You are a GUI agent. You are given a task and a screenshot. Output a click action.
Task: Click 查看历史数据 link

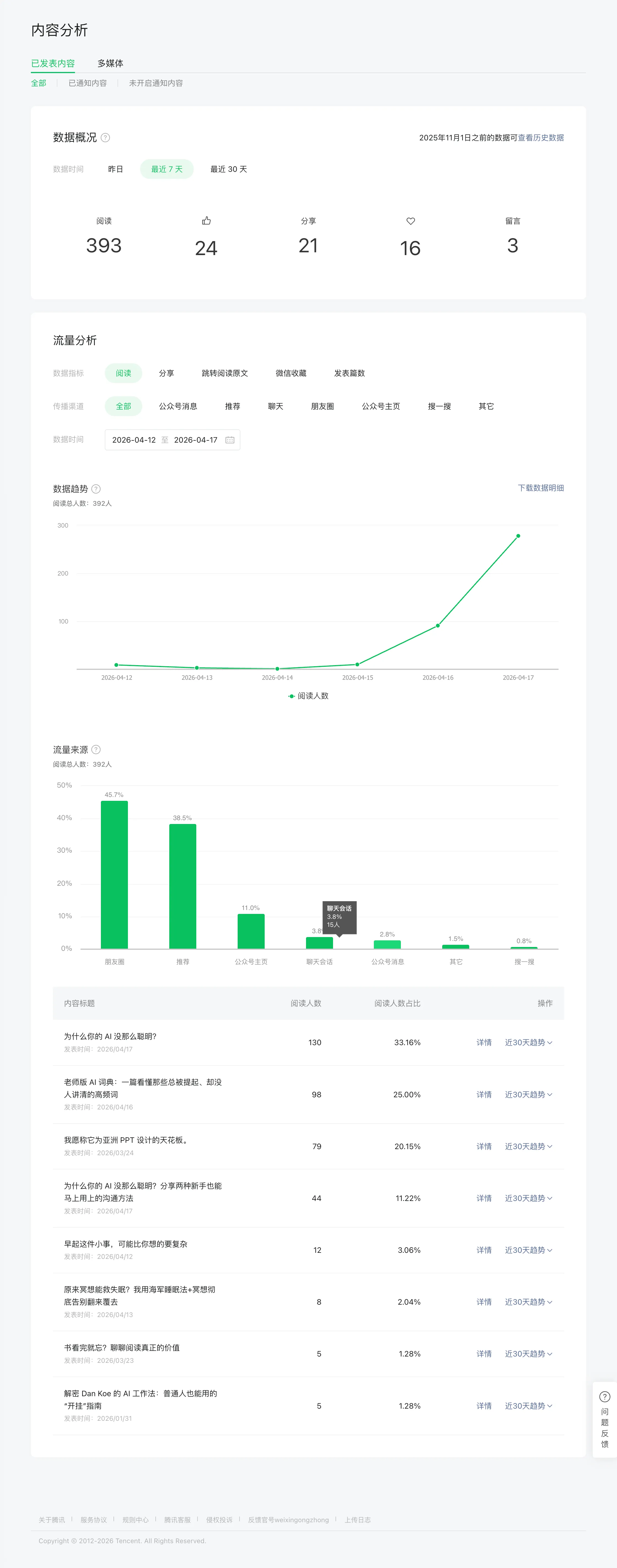pos(541,138)
